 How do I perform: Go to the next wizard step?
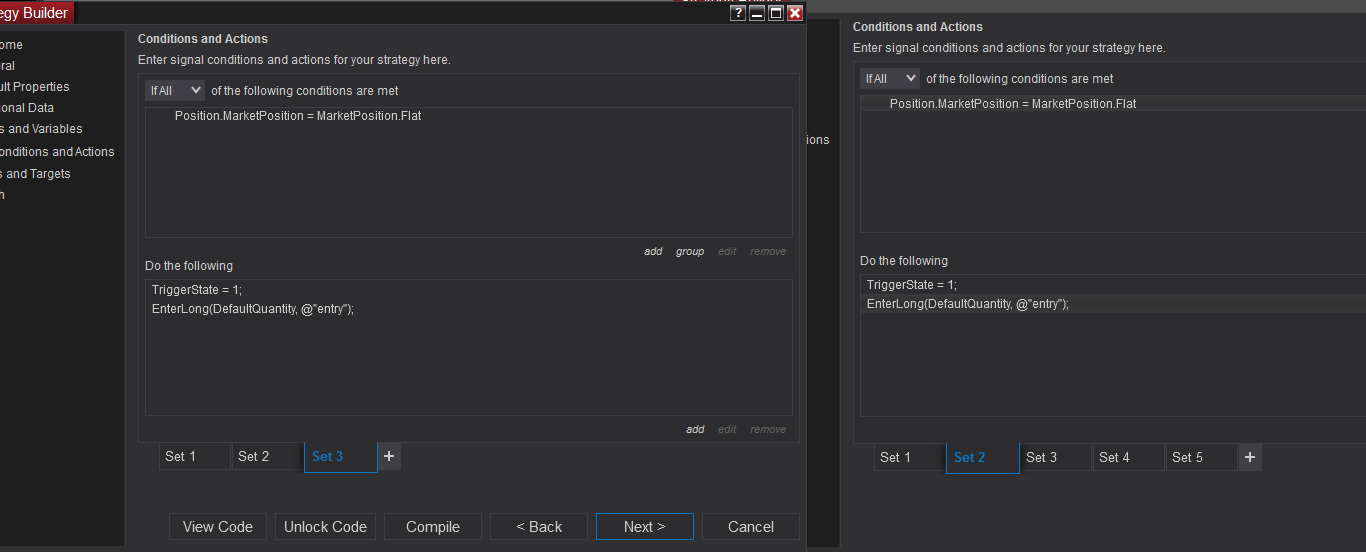coord(644,527)
